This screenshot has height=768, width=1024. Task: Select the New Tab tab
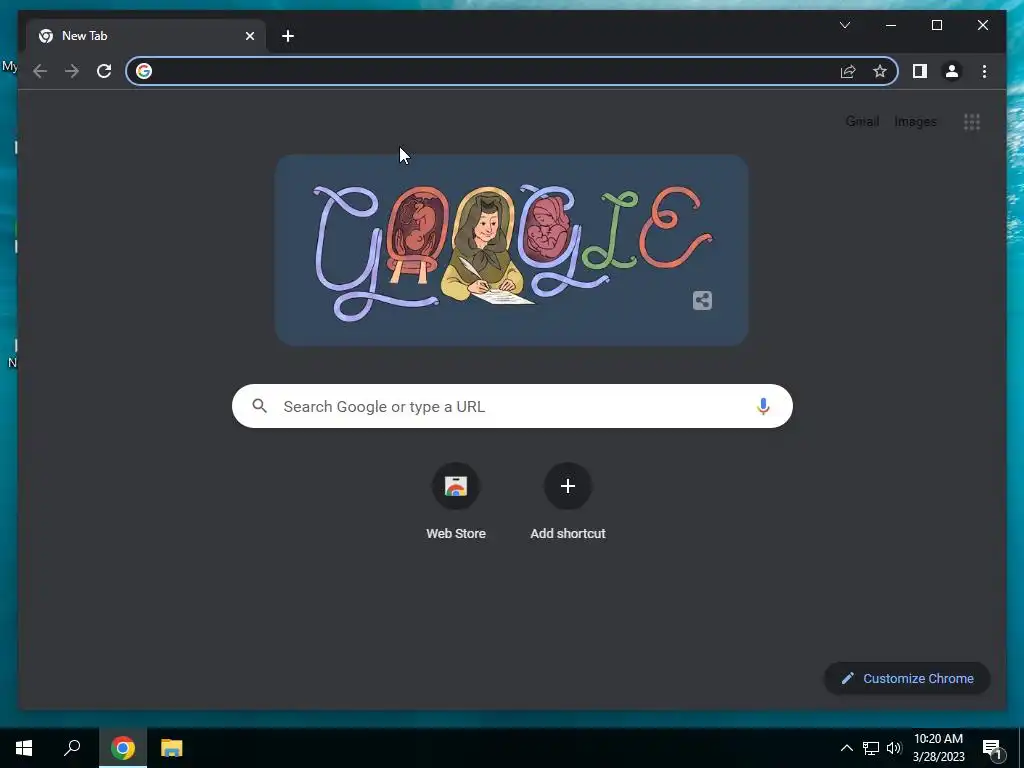tap(146, 36)
